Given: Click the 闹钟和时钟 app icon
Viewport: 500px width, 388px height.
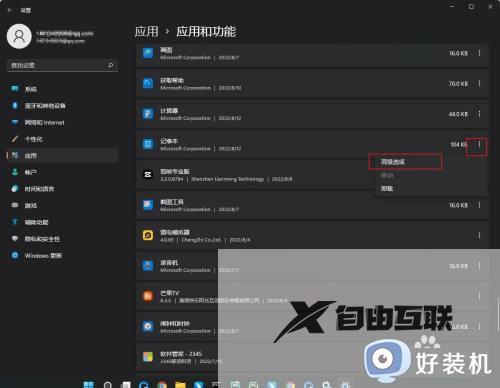Looking at the screenshot, I should click(x=148, y=326).
